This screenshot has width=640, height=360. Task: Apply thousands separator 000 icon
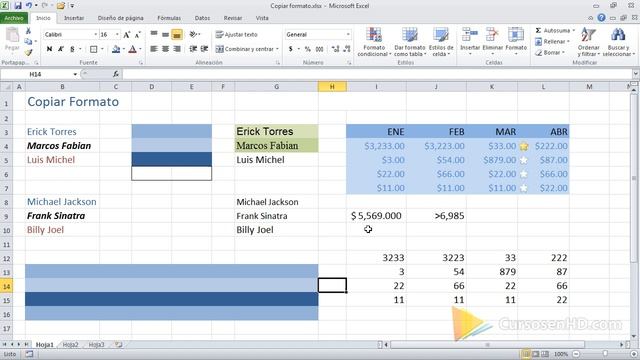(x=320, y=49)
